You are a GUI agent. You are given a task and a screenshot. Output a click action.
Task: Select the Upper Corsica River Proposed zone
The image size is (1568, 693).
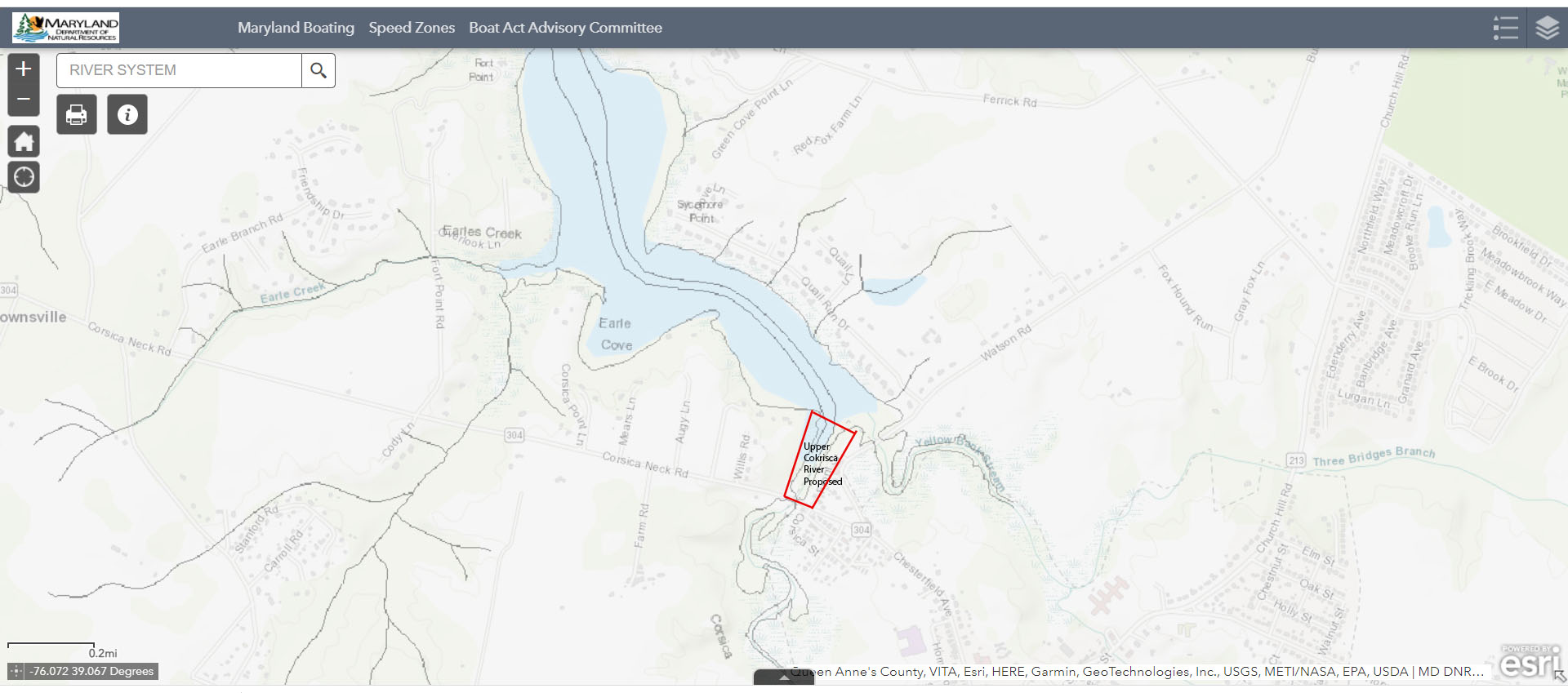[x=820, y=460]
